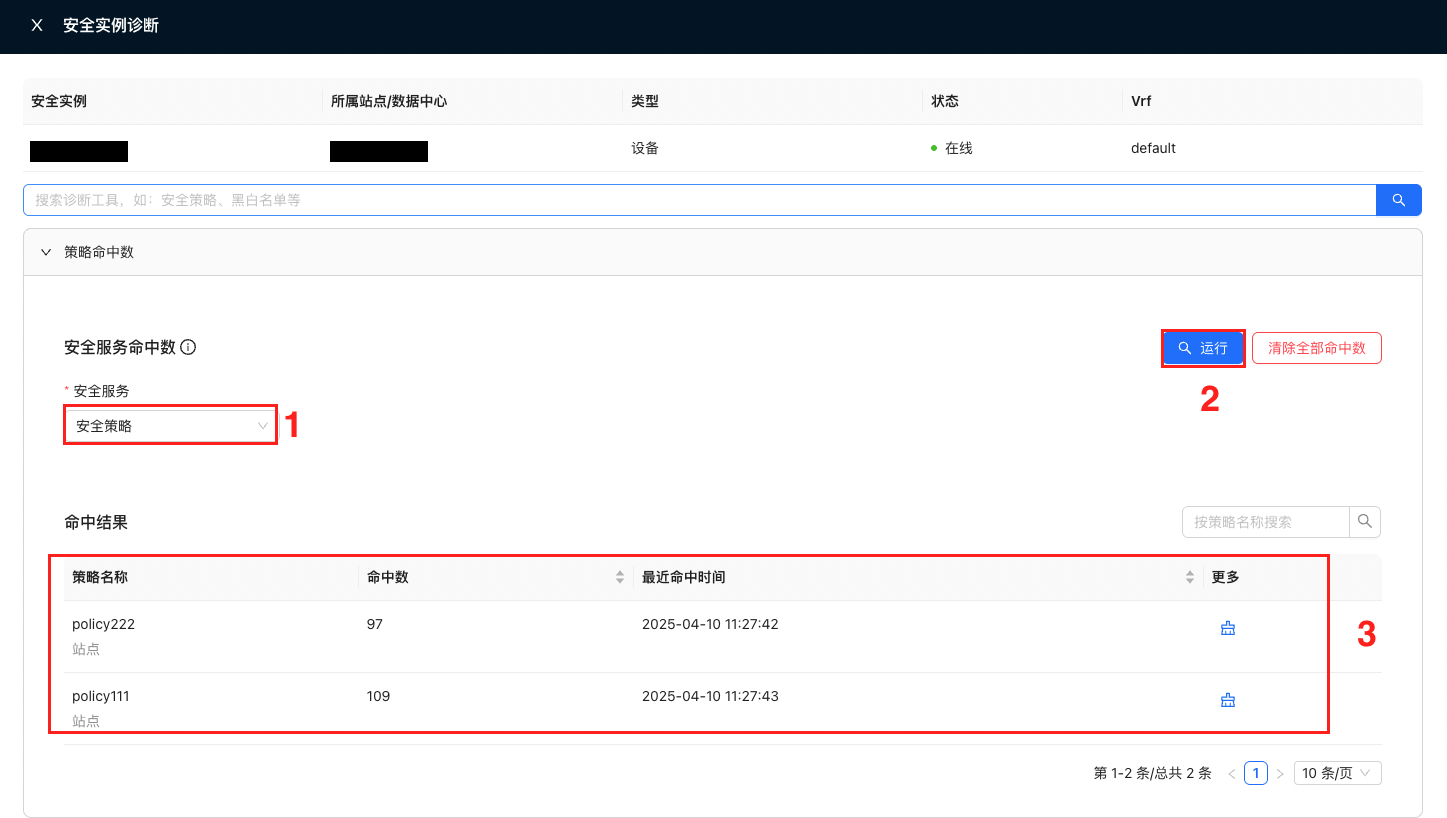This screenshot has height=818, width=1447.
Task: Select the policy222 row name
Action: (103, 624)
